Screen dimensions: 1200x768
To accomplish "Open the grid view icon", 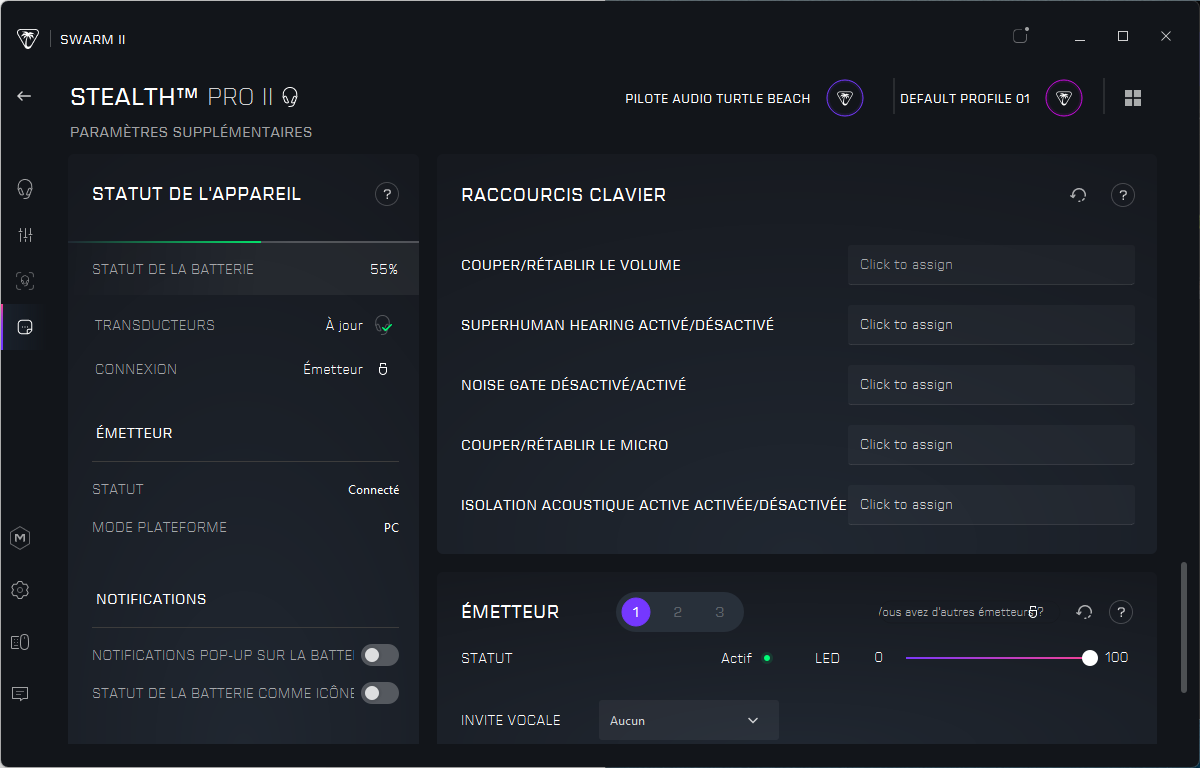I will [x=1133, y=98].
